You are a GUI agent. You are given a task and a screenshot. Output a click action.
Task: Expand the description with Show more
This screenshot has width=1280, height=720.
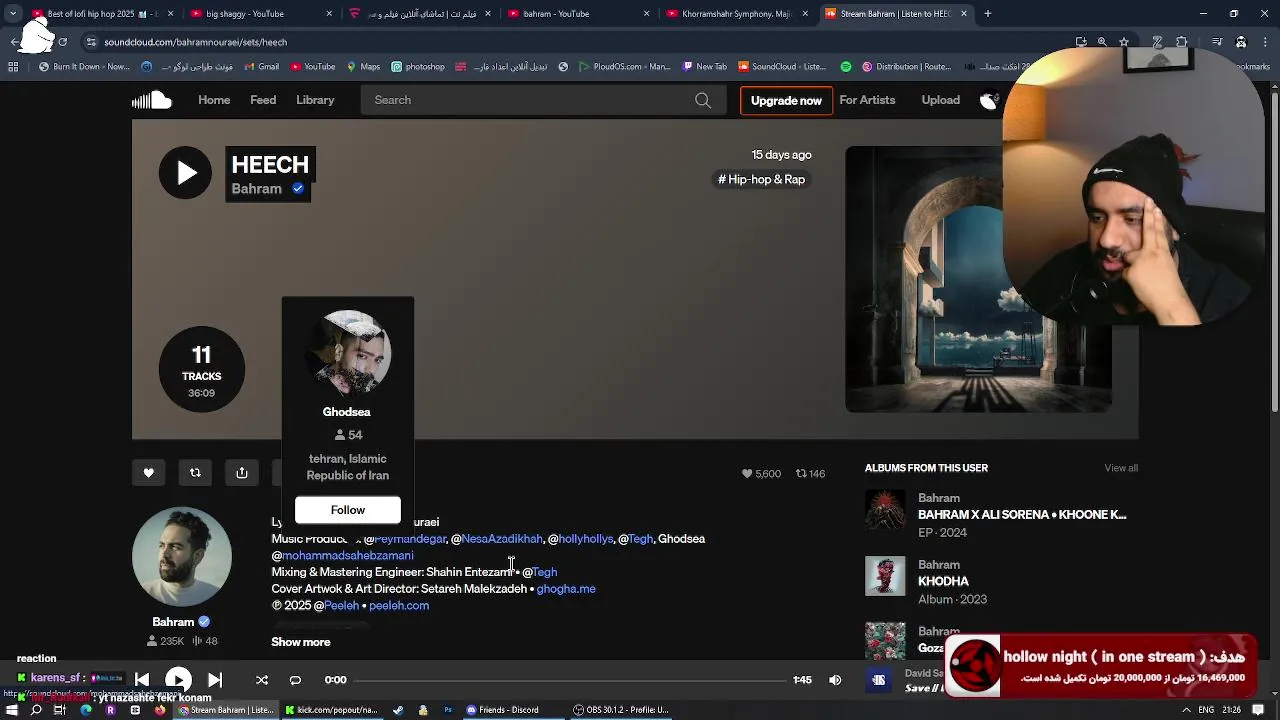click(301, 642)
